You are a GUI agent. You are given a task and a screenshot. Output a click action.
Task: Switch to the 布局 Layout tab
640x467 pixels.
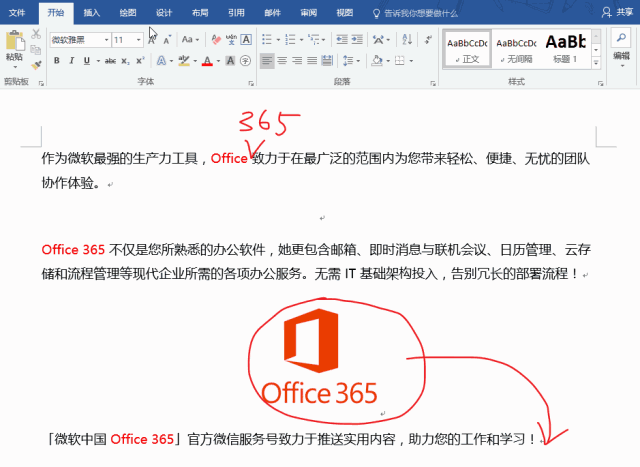click(200, 13)
